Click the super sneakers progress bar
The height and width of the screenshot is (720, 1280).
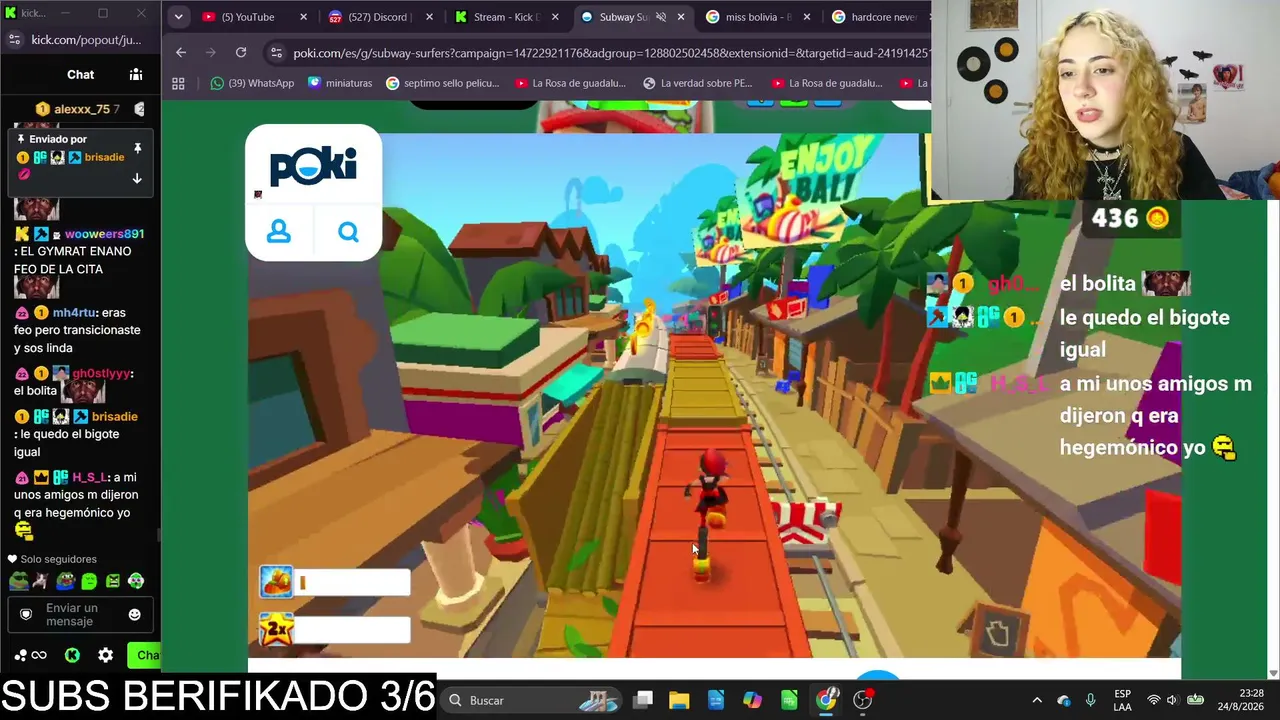click(352, 582)
